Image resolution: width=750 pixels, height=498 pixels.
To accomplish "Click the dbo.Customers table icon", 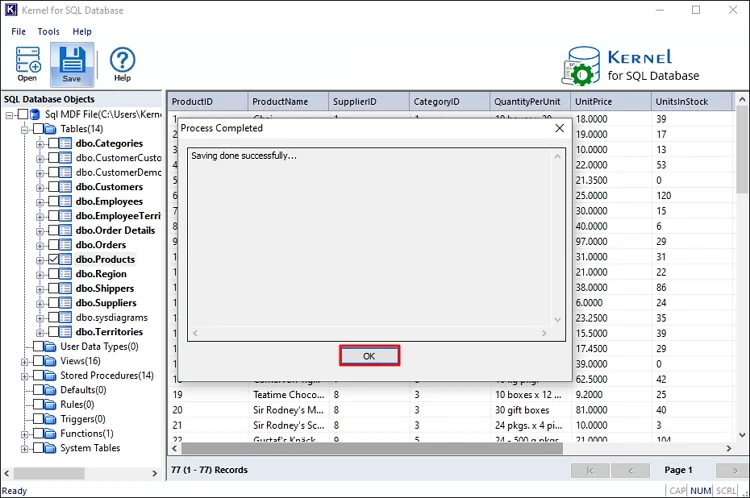I will coord(66,187).
